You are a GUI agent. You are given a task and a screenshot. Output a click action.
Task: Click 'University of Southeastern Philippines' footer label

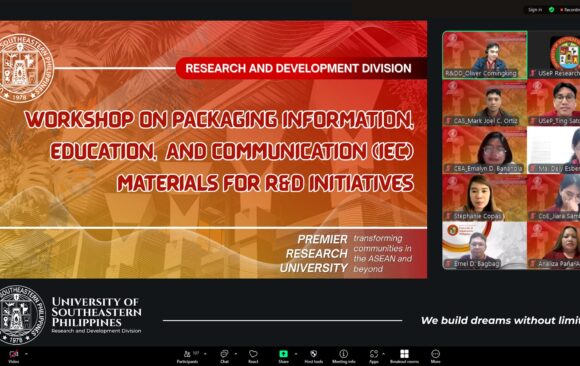coord(96,312)
